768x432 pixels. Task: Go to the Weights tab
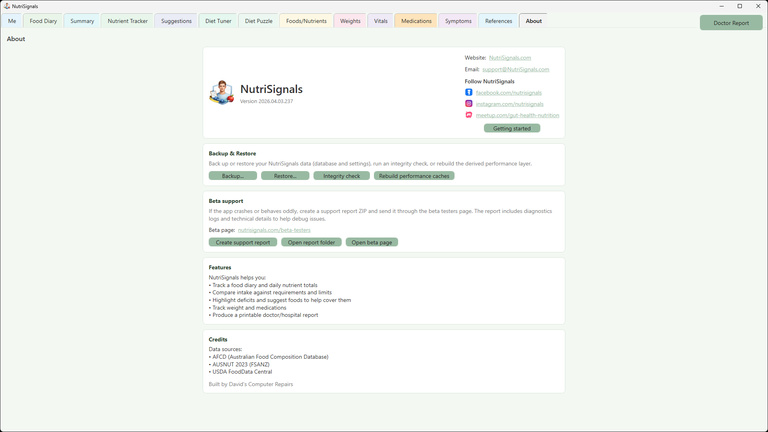(350, 21)
